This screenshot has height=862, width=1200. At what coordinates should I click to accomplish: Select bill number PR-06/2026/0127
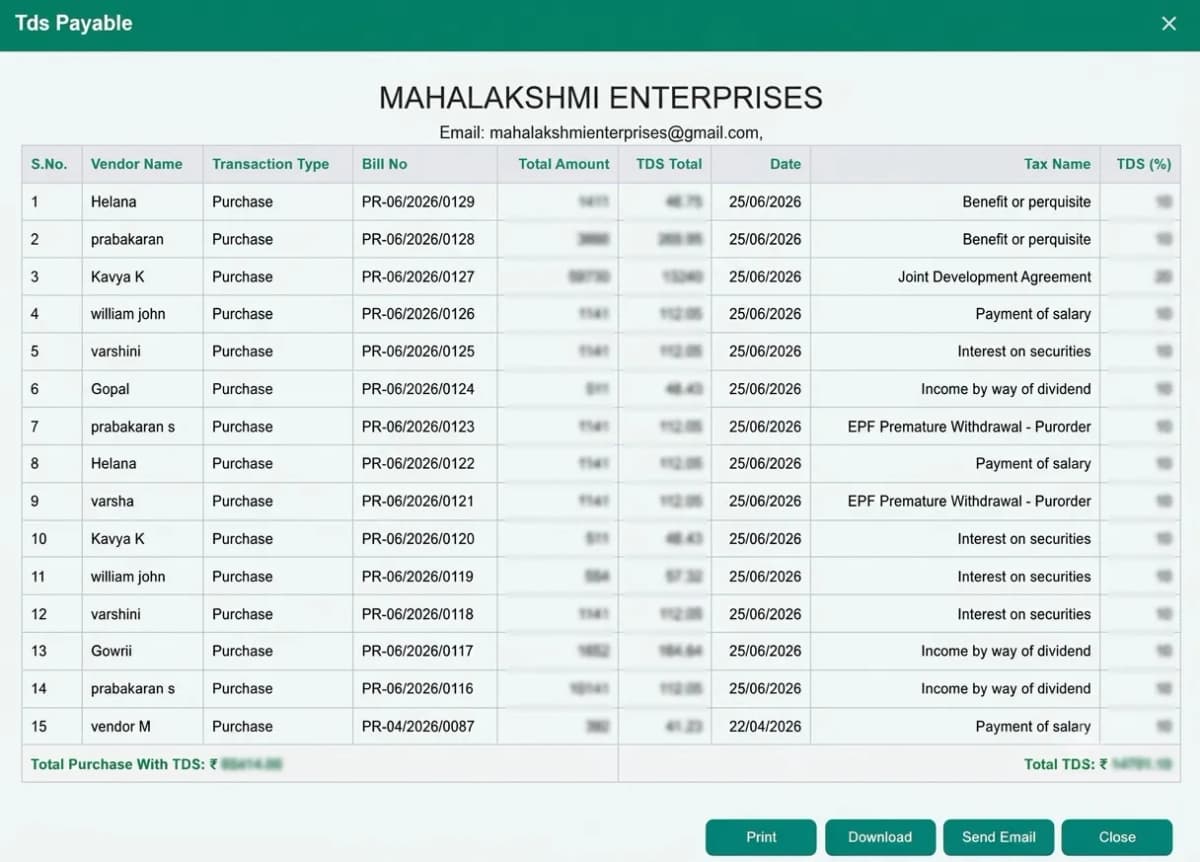click(418, 277)
